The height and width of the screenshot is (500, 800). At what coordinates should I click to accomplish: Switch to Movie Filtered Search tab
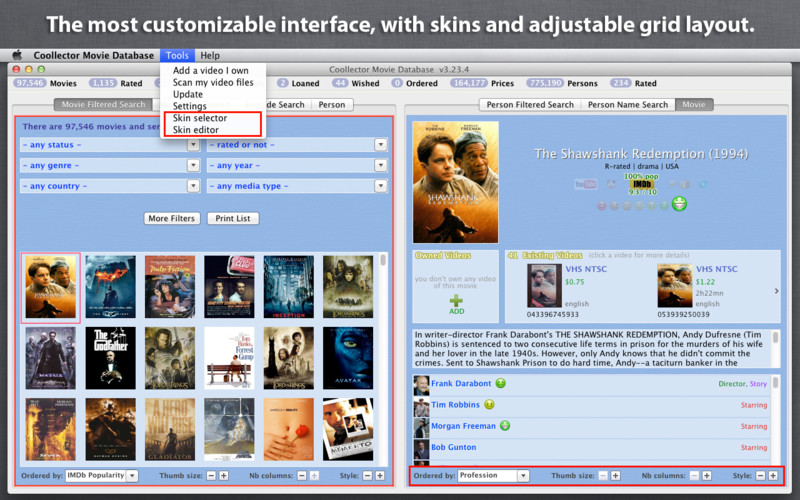click(104, 105)
